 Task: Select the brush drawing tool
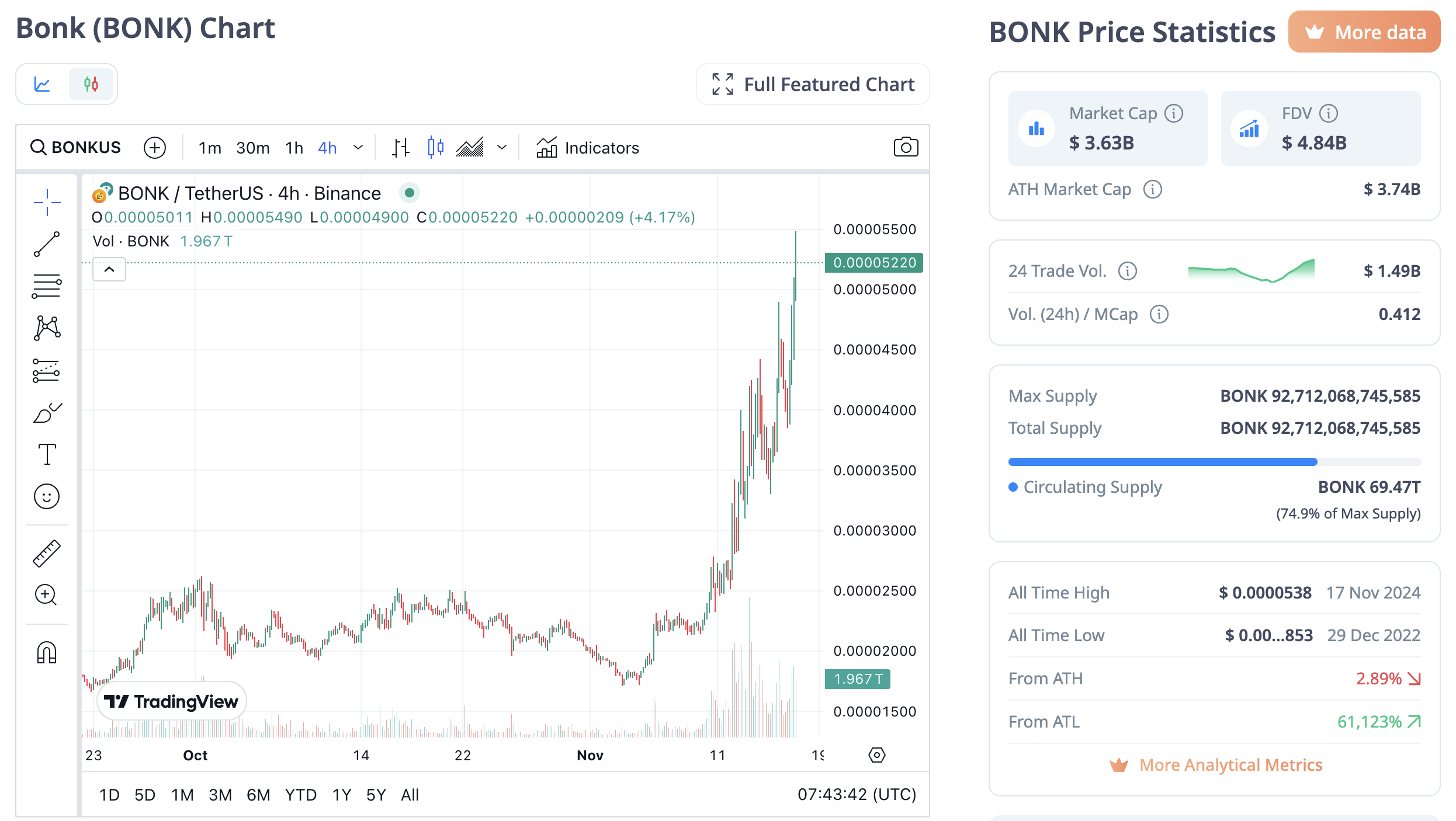click(x=47, y=413)
